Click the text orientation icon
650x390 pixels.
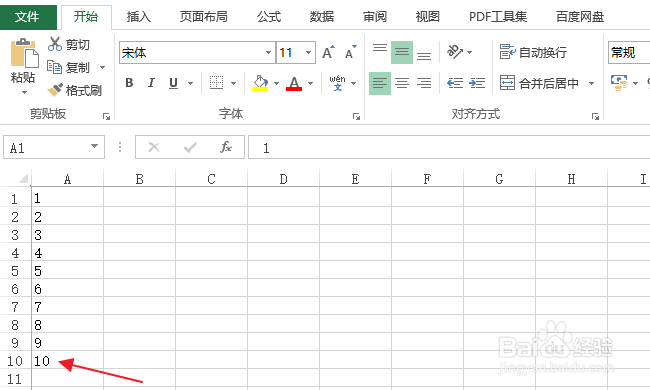tap(455, 52)
